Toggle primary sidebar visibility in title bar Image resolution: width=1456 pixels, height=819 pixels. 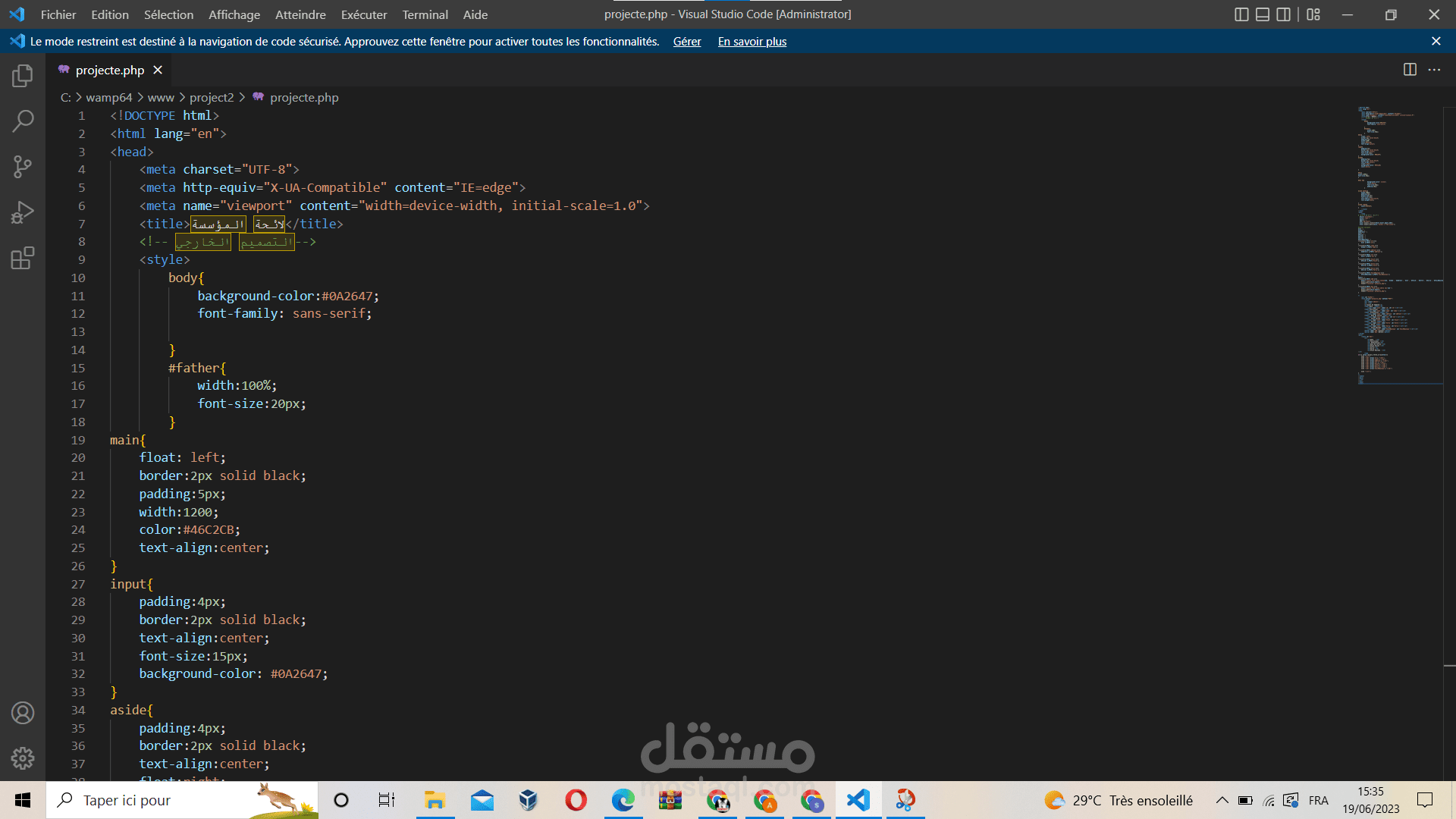coord(1241,14)
